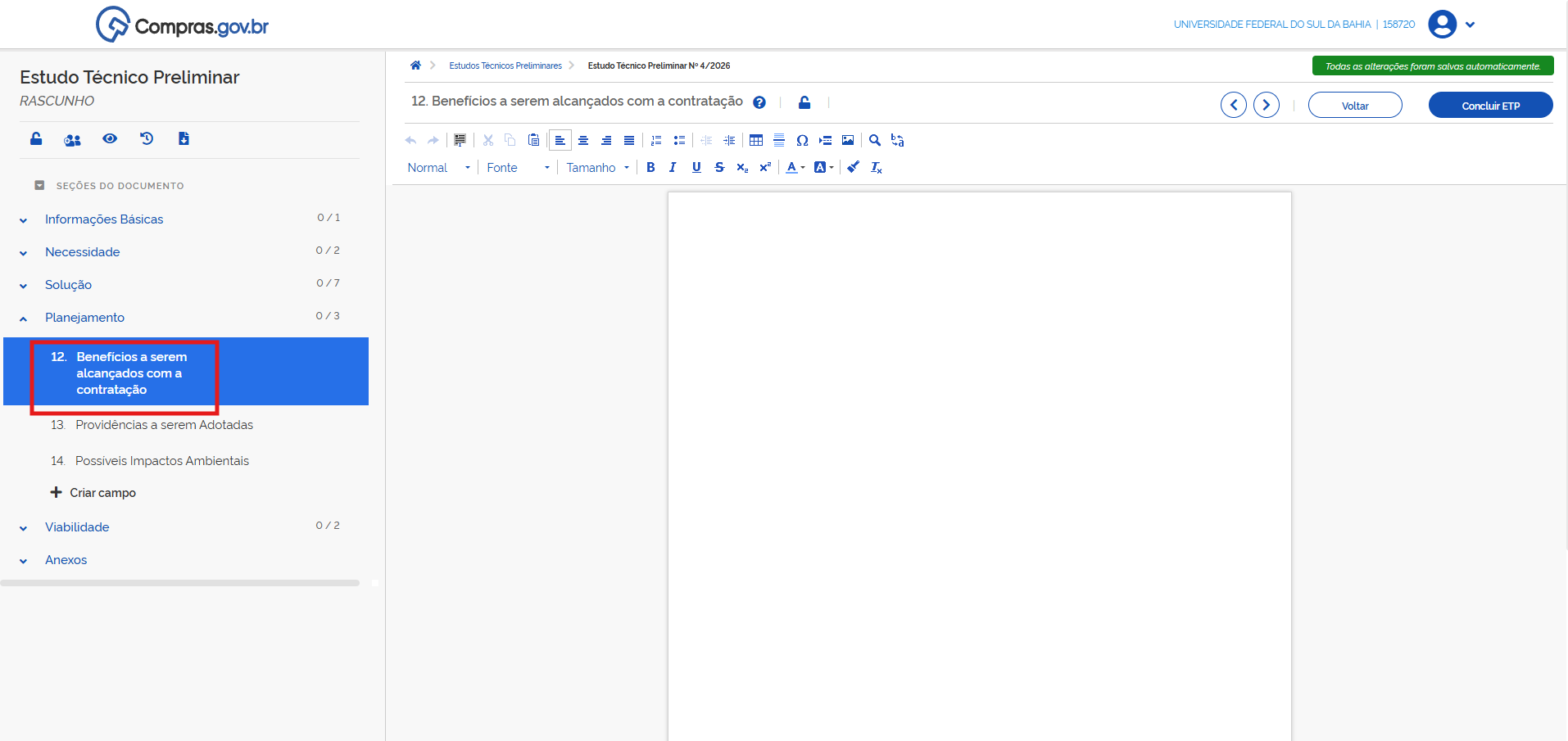Open section 14 Possíveis Impactos Ambientais
Screen dimensions: 1568x741
pos(161,461)
